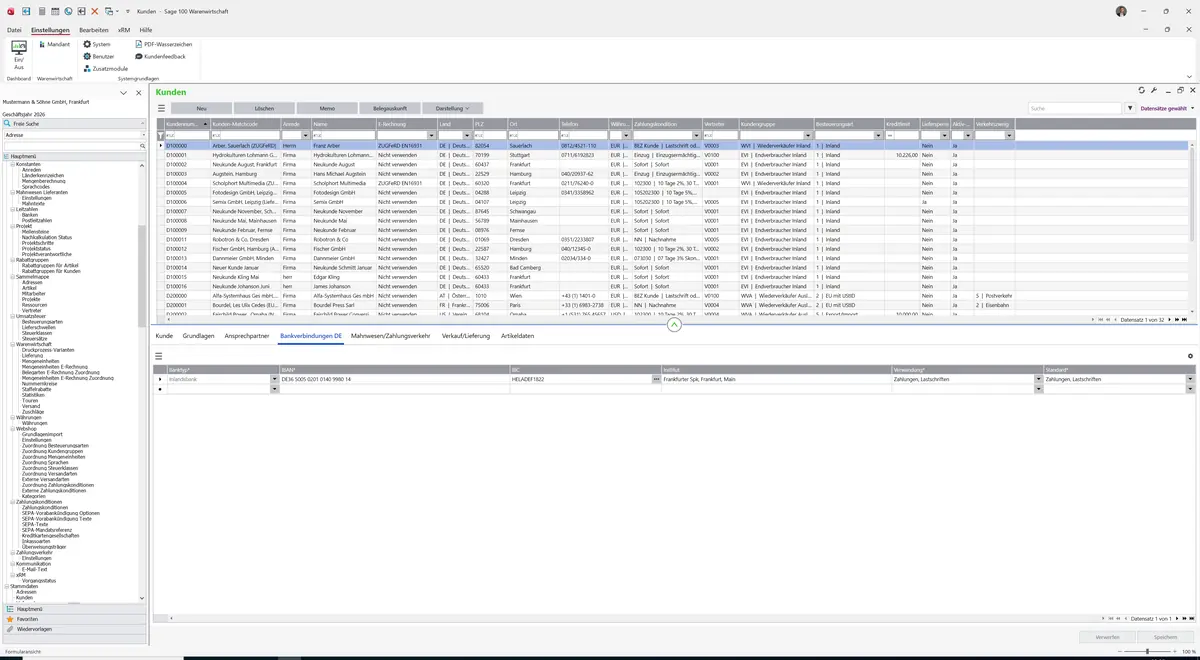Open the Bearbeiten menu
This screenshot has height=660, width=1200.
coord(94,30)
